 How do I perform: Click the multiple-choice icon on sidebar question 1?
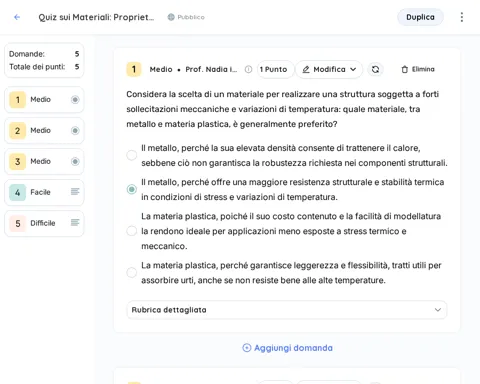pyautogui.click(x=75, y=99)
